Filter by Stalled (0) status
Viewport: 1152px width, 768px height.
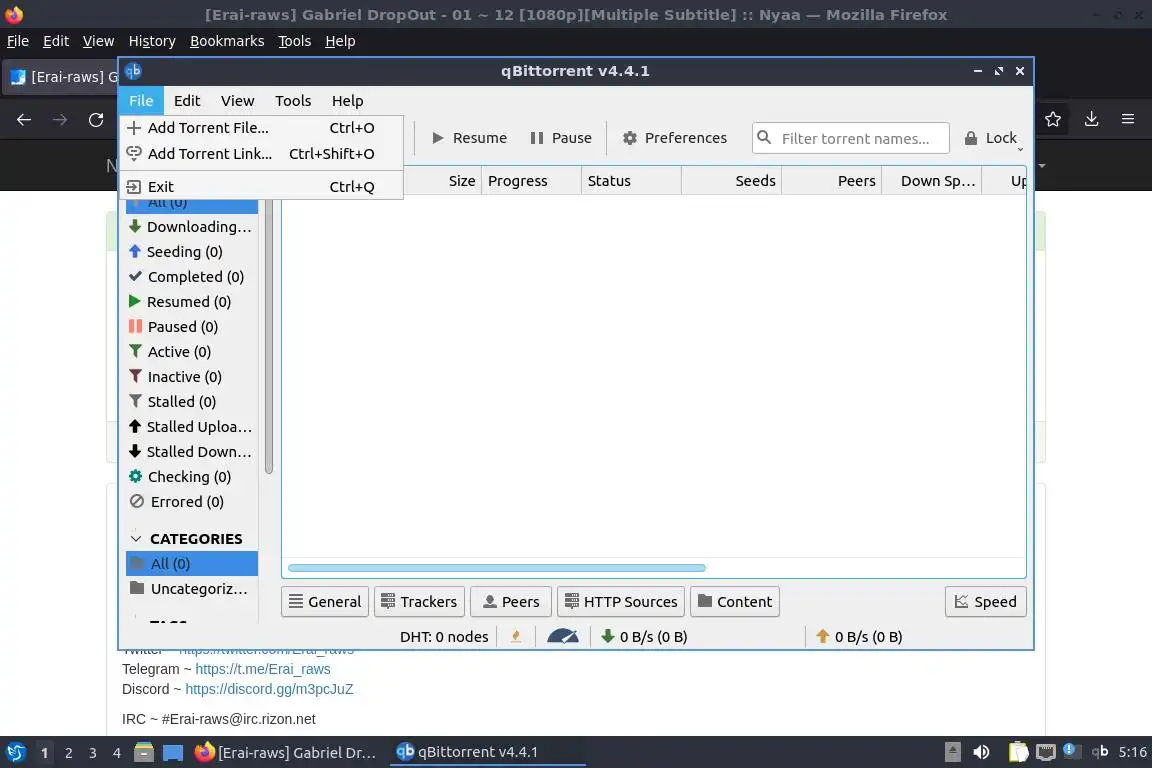tap(192, 402)
